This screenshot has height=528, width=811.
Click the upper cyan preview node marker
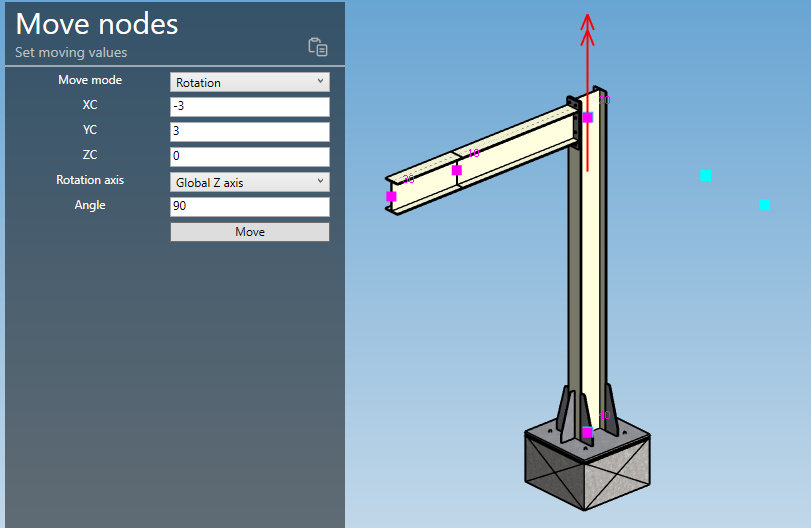[x=705, y=175]
